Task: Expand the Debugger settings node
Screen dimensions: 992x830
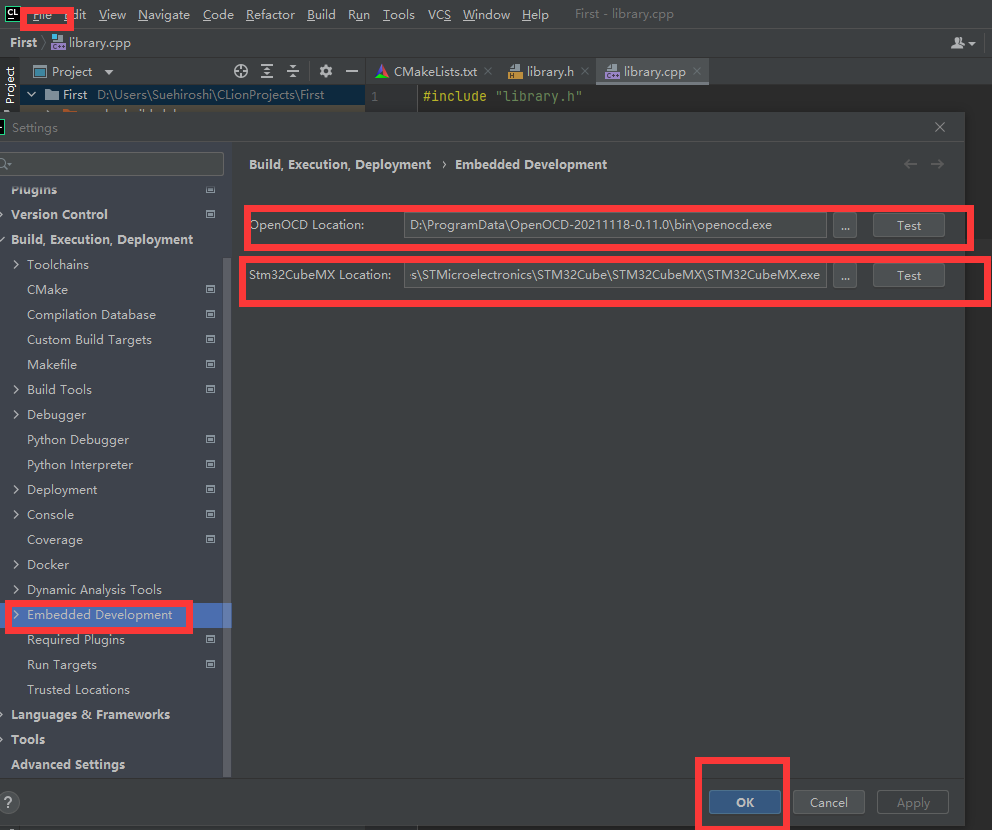Action: coord(16,414)
